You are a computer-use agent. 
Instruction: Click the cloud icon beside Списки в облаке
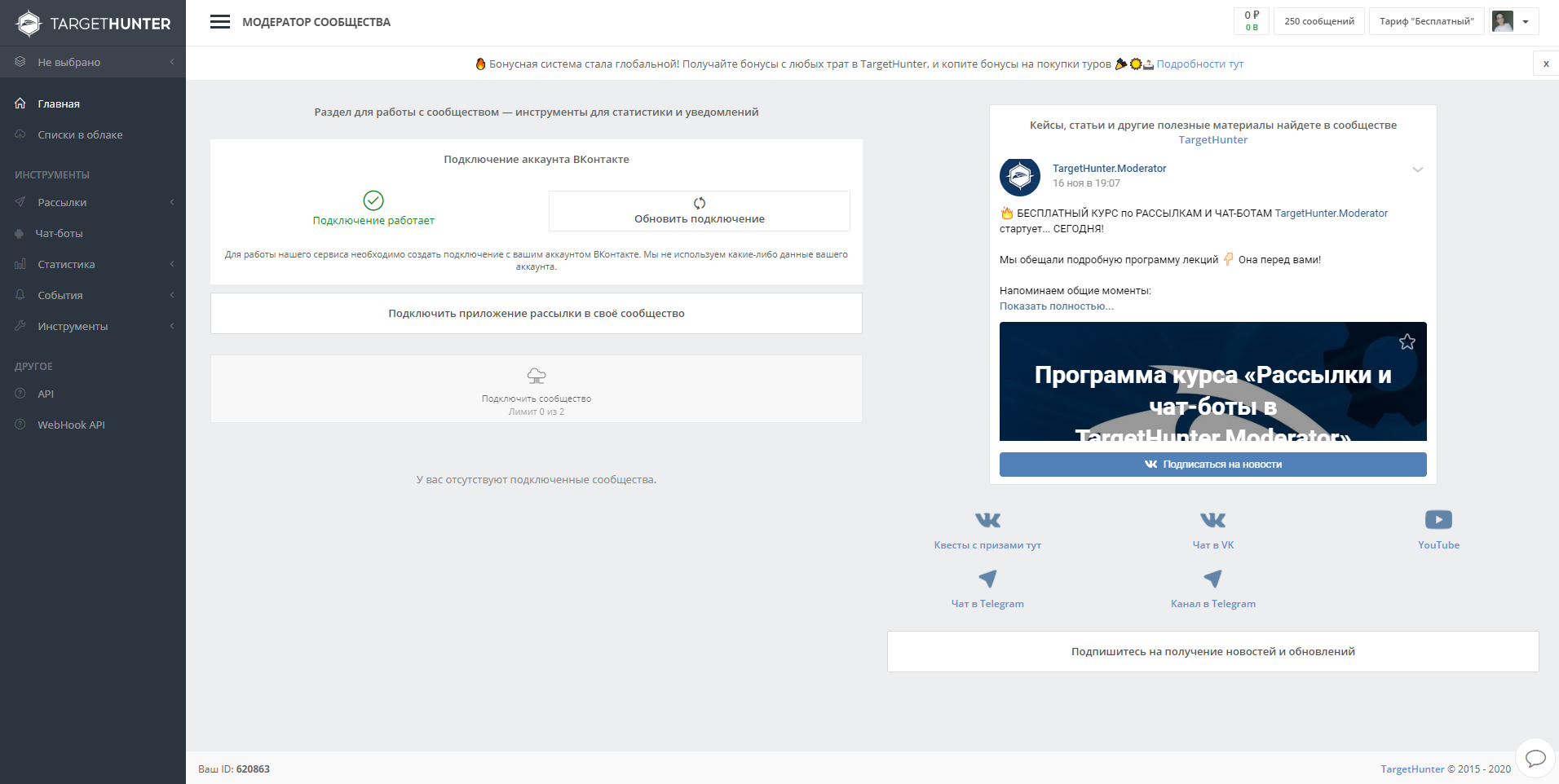(x=20, y=134)
